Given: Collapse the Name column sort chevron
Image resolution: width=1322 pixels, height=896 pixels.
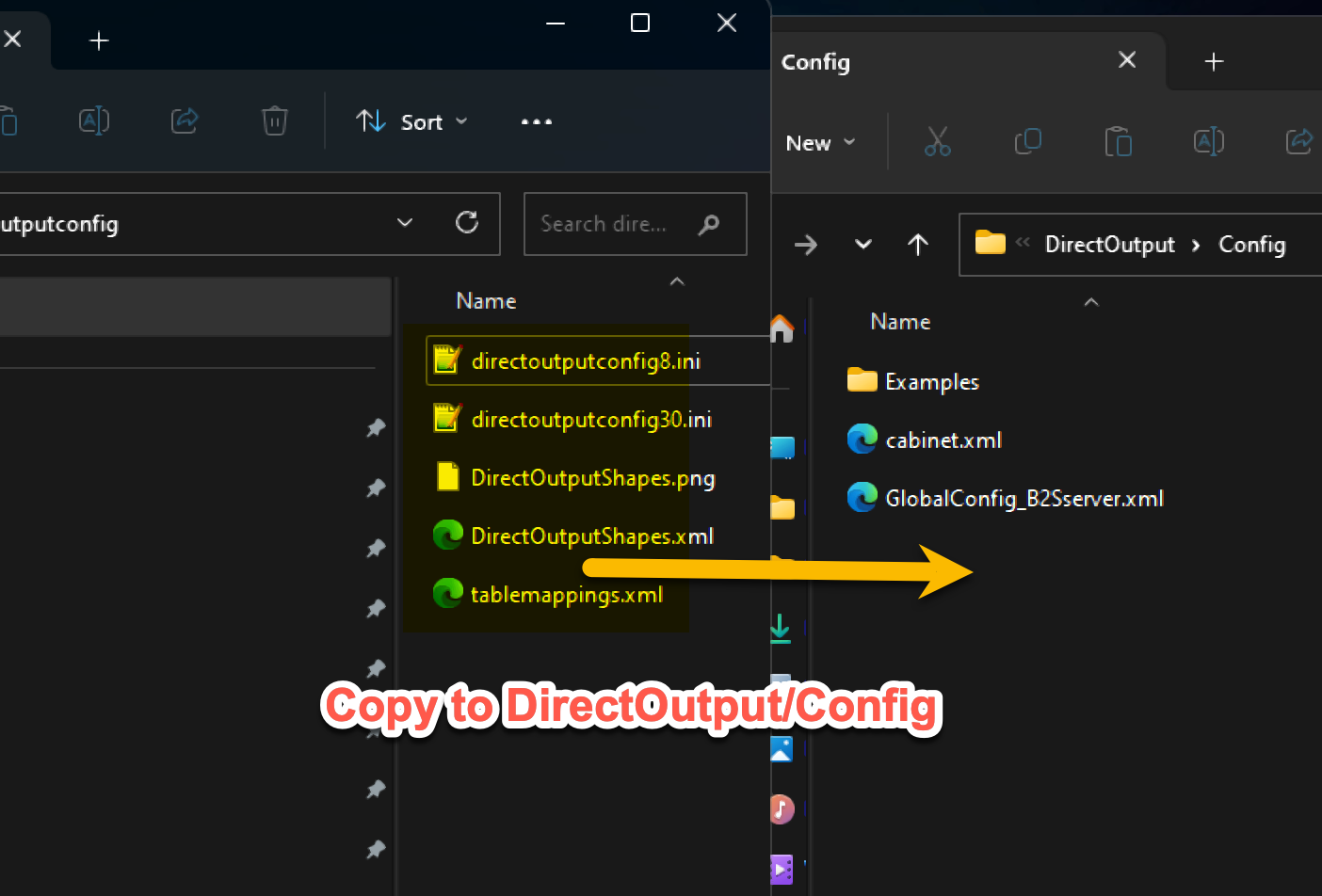Looking at the screenshot, I should 676,281.
